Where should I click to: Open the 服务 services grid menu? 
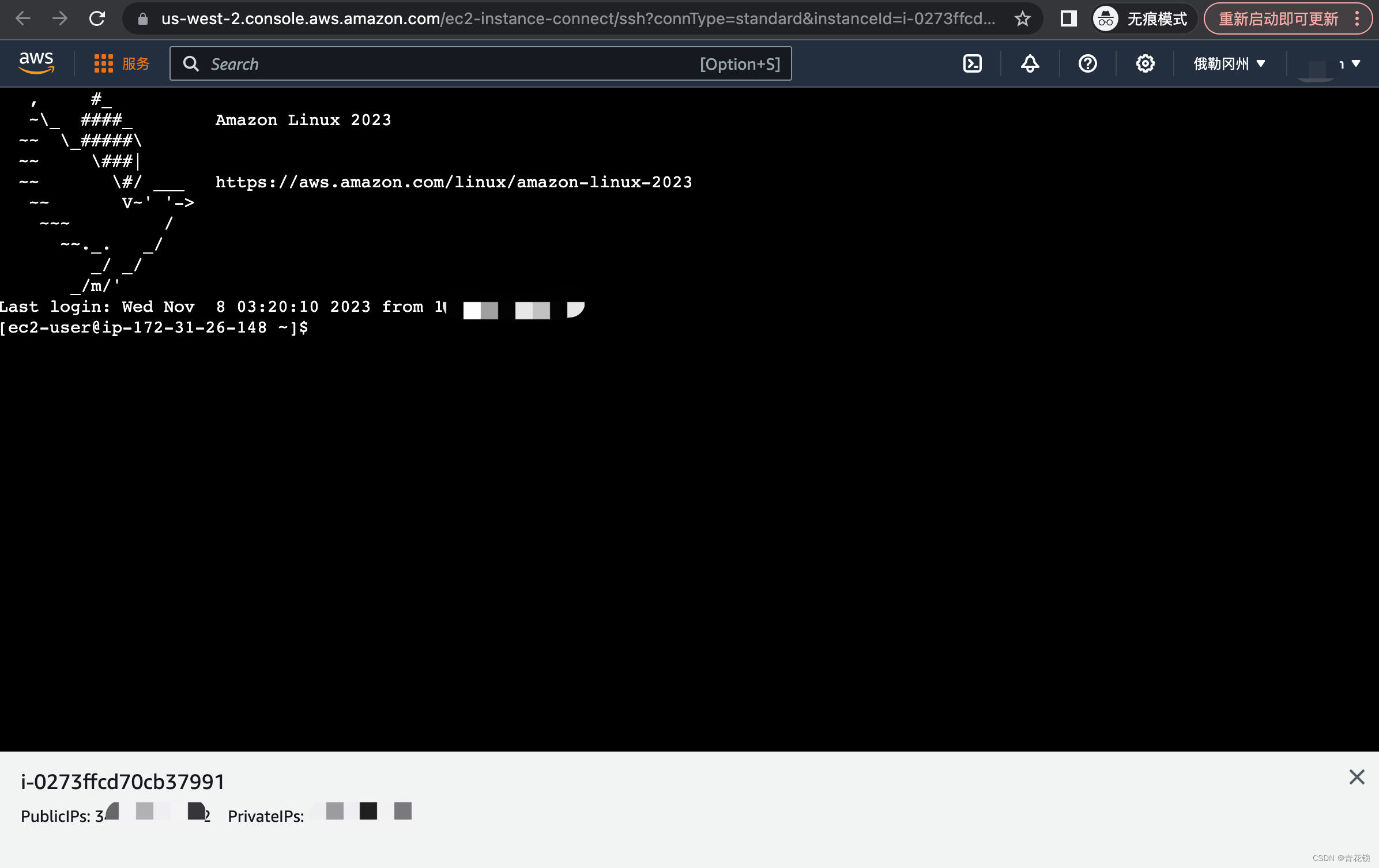(122, 63)
